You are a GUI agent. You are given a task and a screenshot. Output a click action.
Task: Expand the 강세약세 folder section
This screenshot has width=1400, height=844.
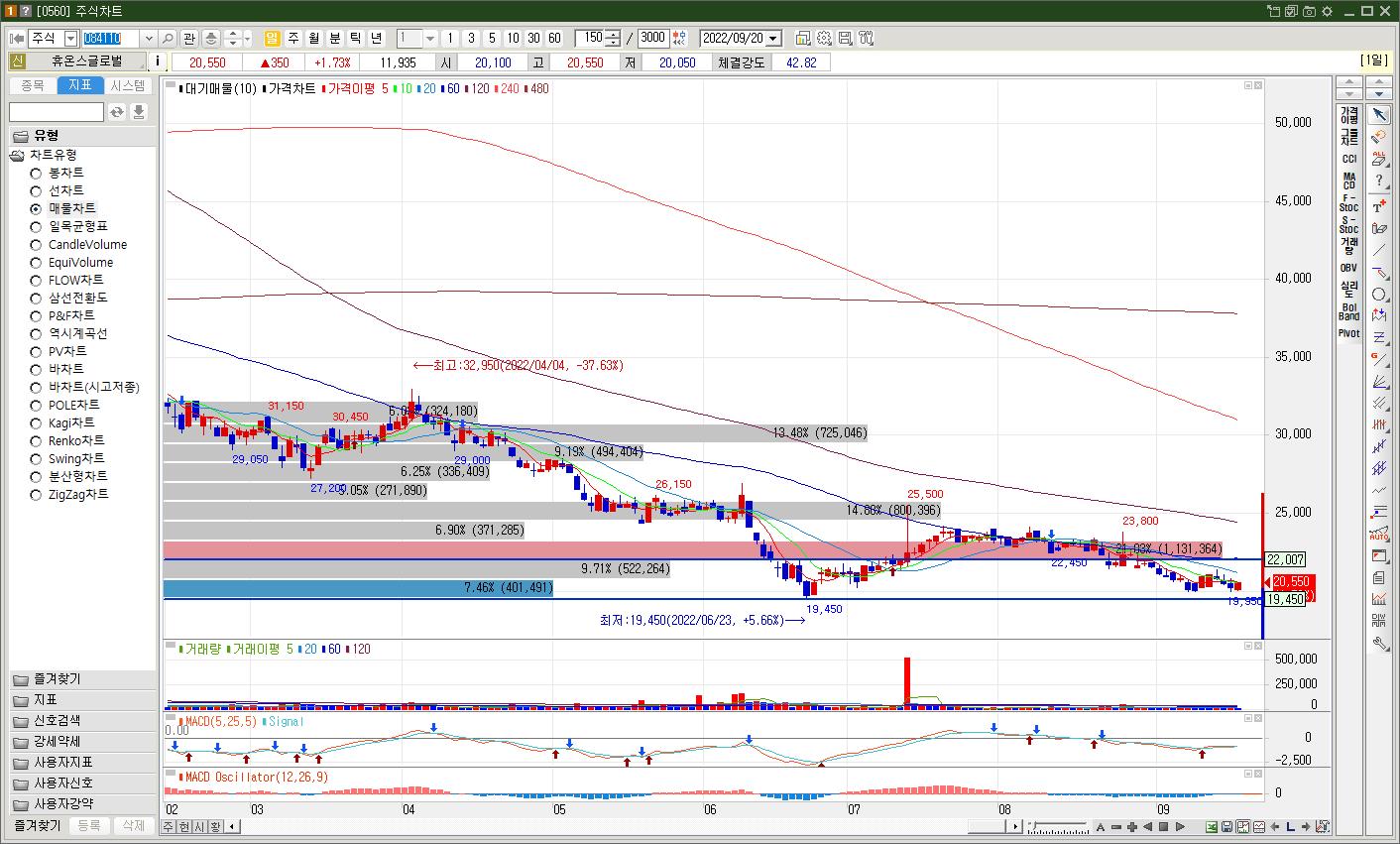coord(82,742)
